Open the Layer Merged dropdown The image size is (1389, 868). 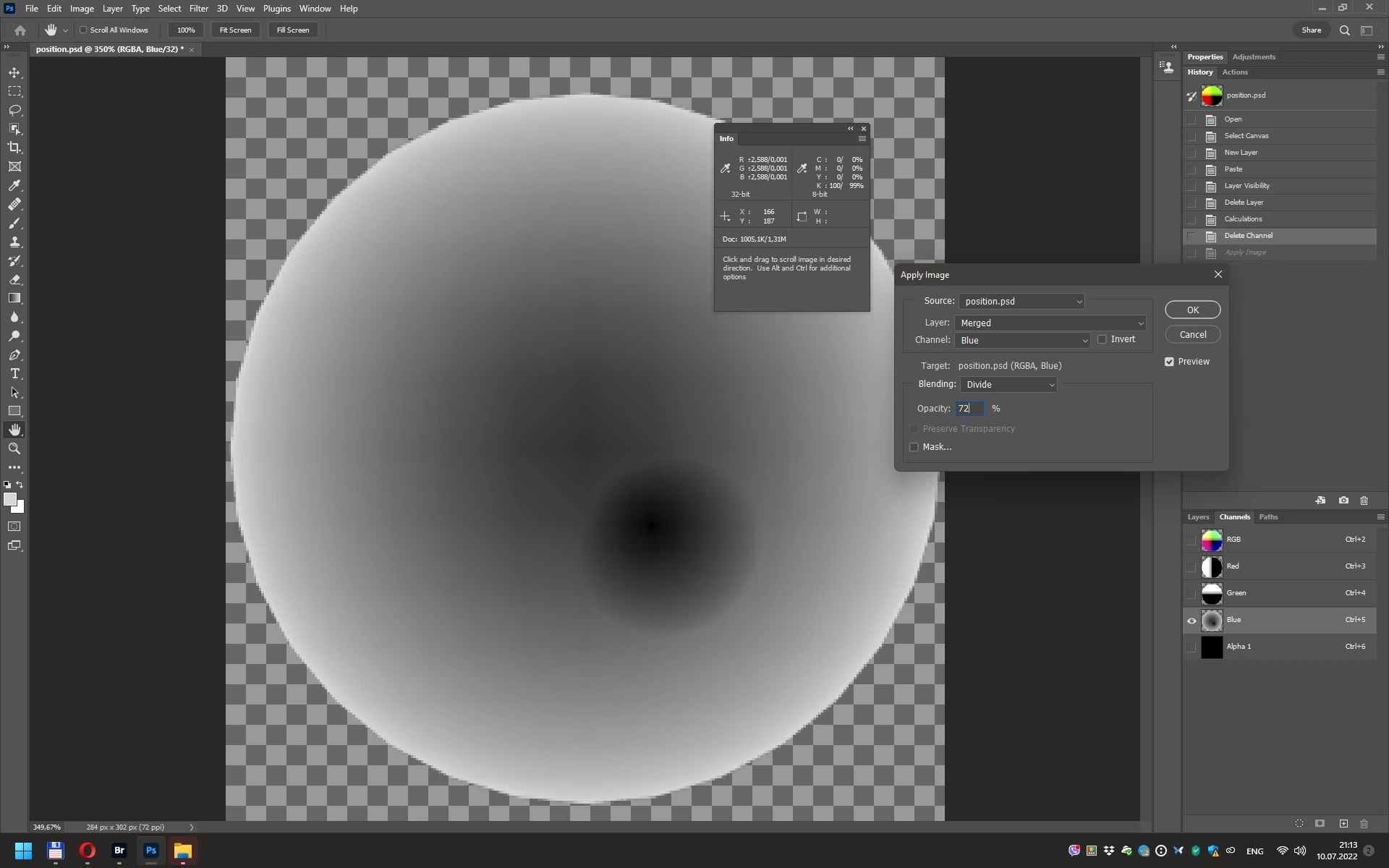[1050, 323]
